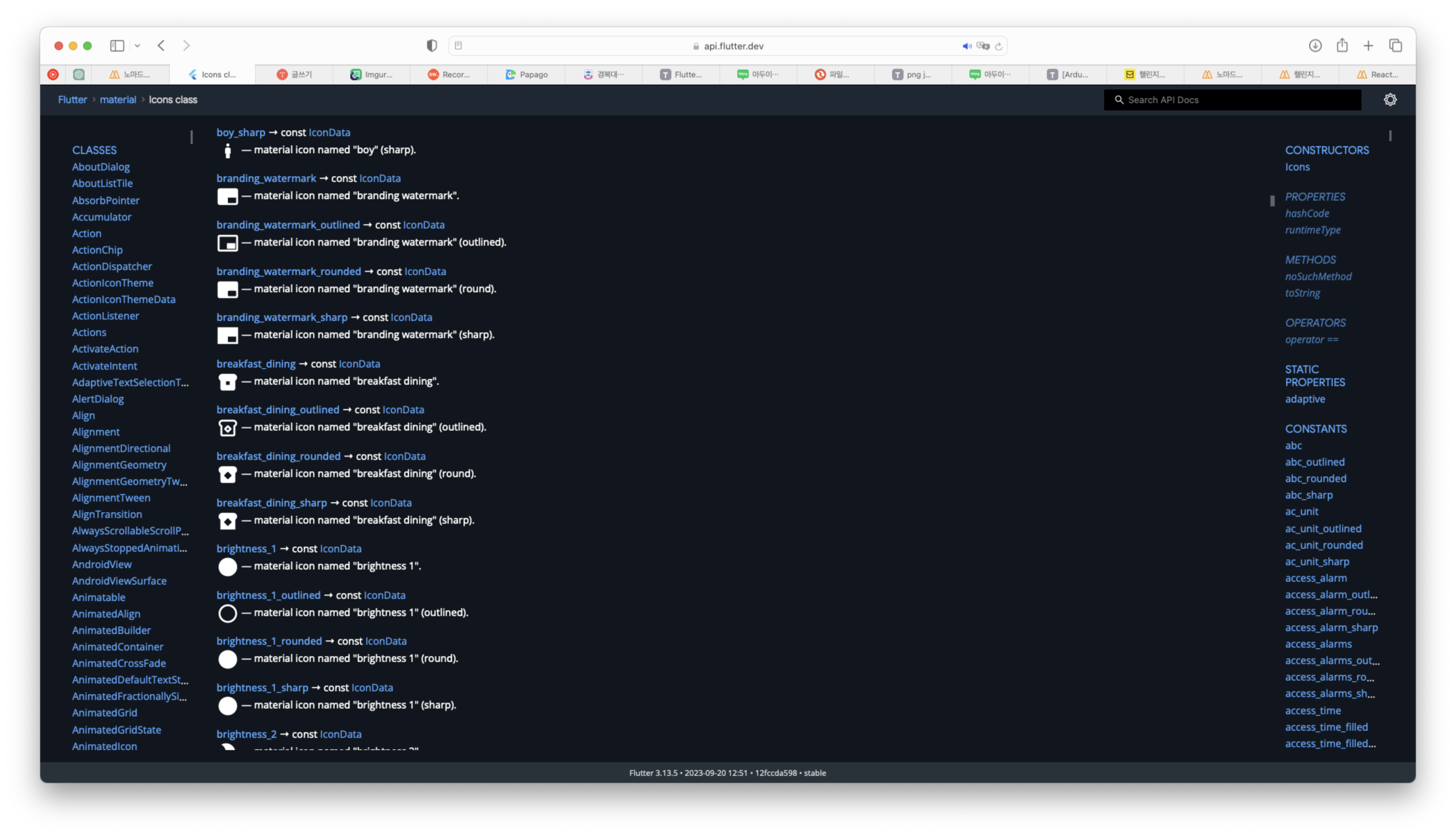Click the Safari sidebar toggle icon
This screenshot has height=836, width=1456.
point(117,45)
